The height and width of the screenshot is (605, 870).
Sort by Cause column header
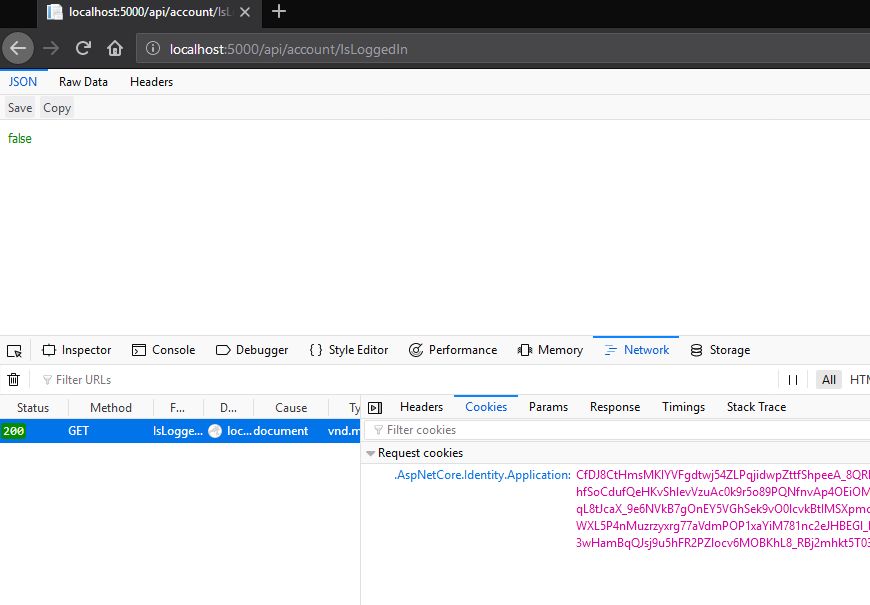pos(291,408)
